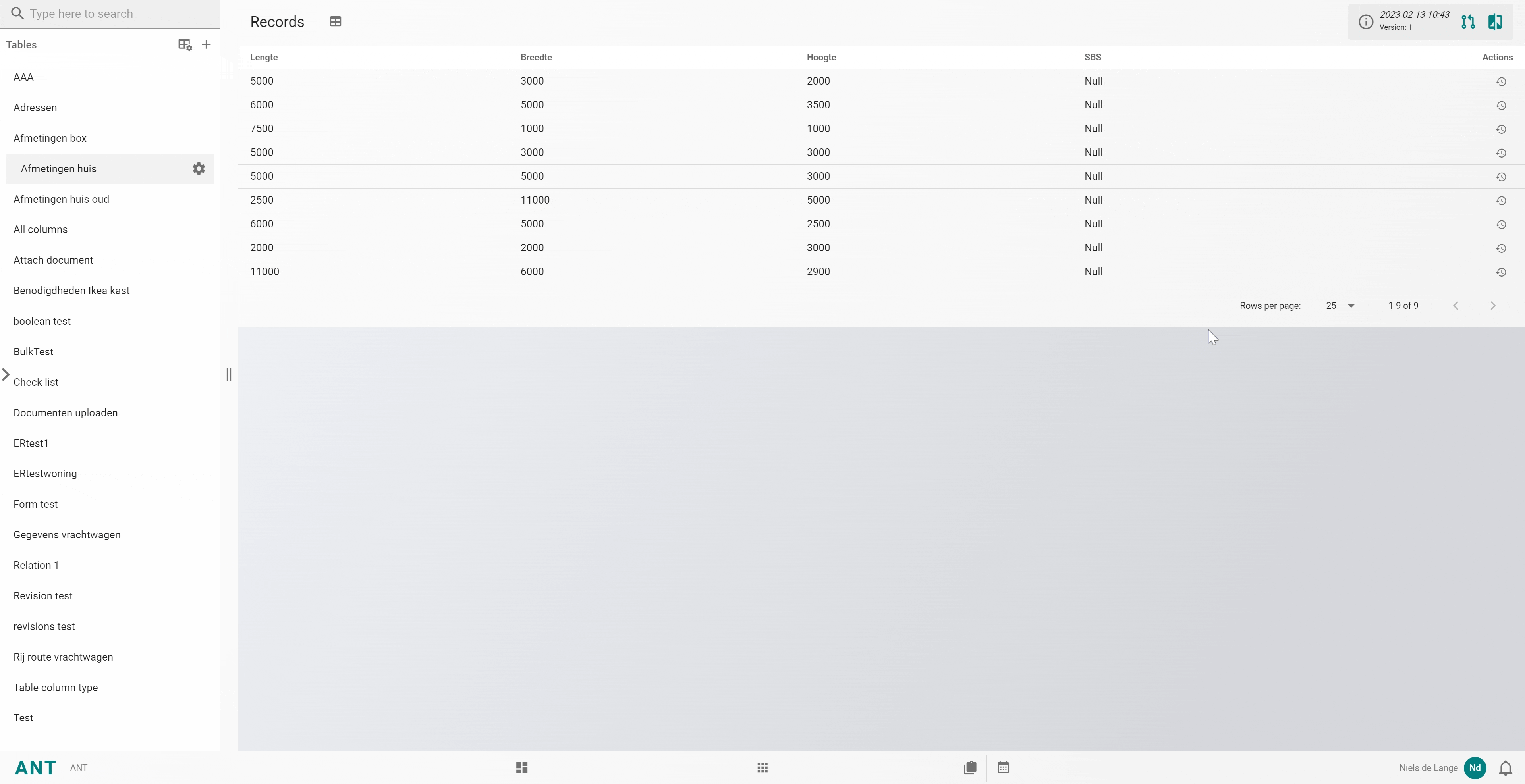Go to next page of records
The image size is (1525, 784).
[1492, 306]
